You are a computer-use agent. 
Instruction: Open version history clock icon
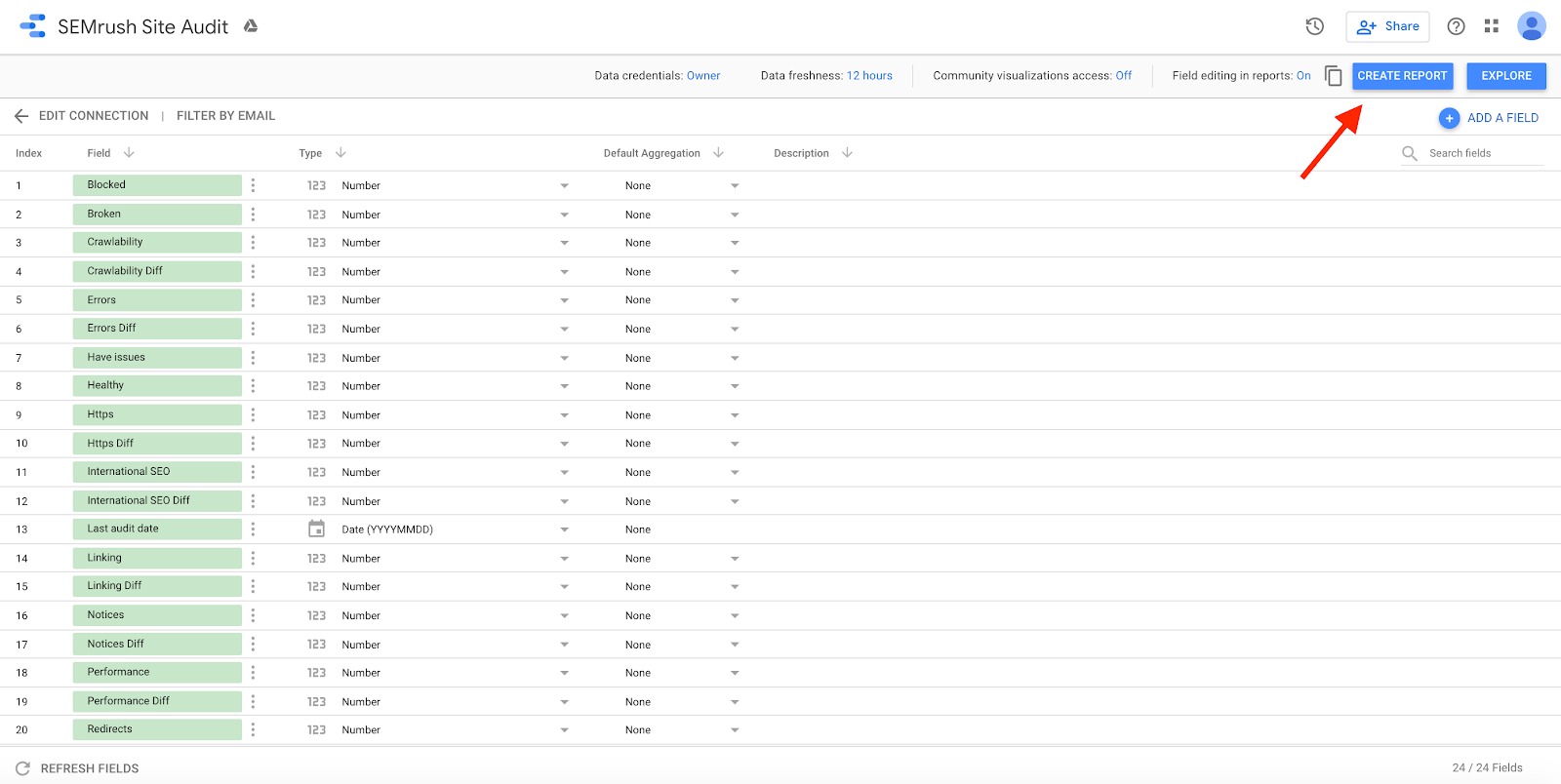coord(1314,26)
